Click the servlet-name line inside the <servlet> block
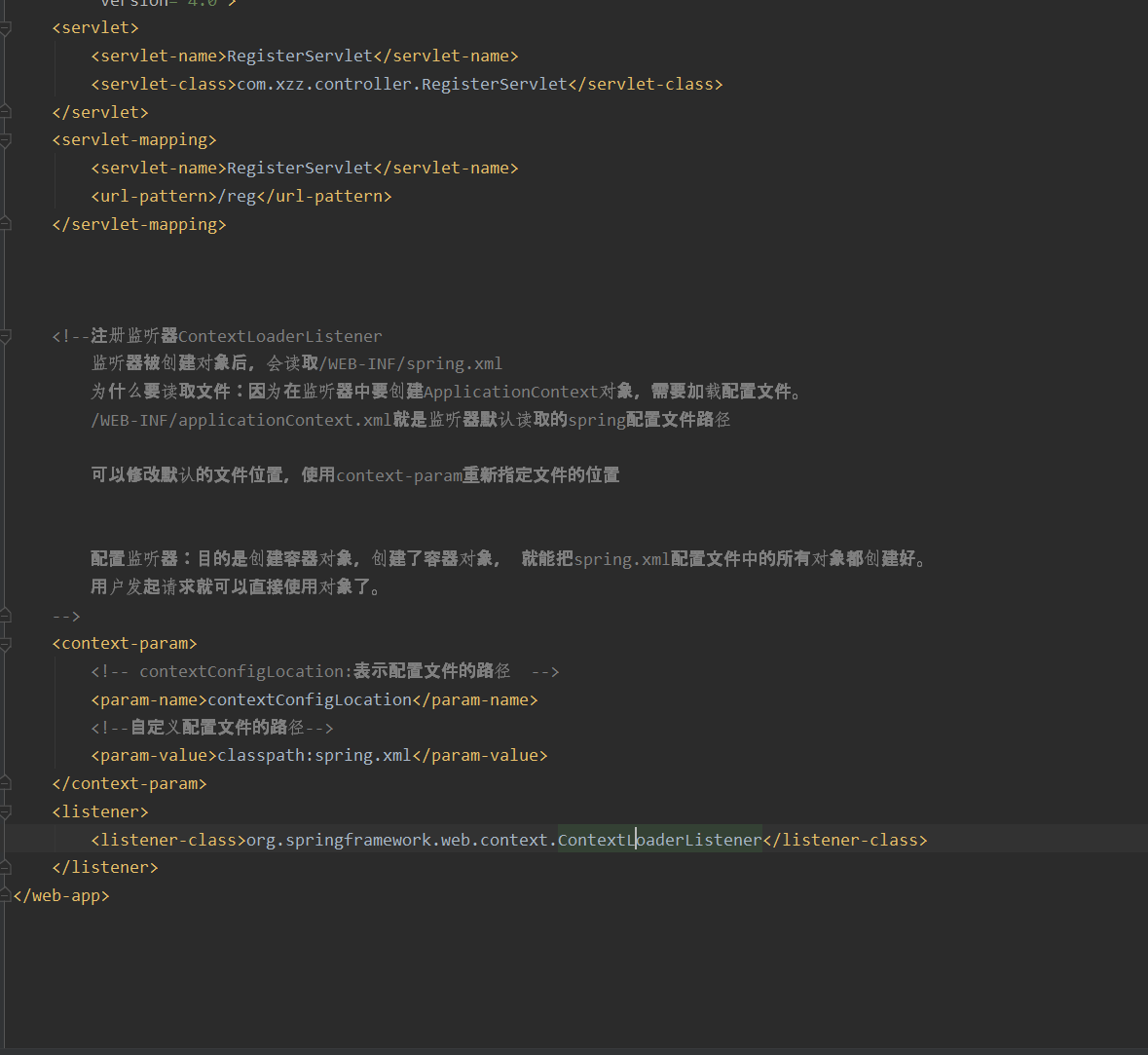 point(305,56)
